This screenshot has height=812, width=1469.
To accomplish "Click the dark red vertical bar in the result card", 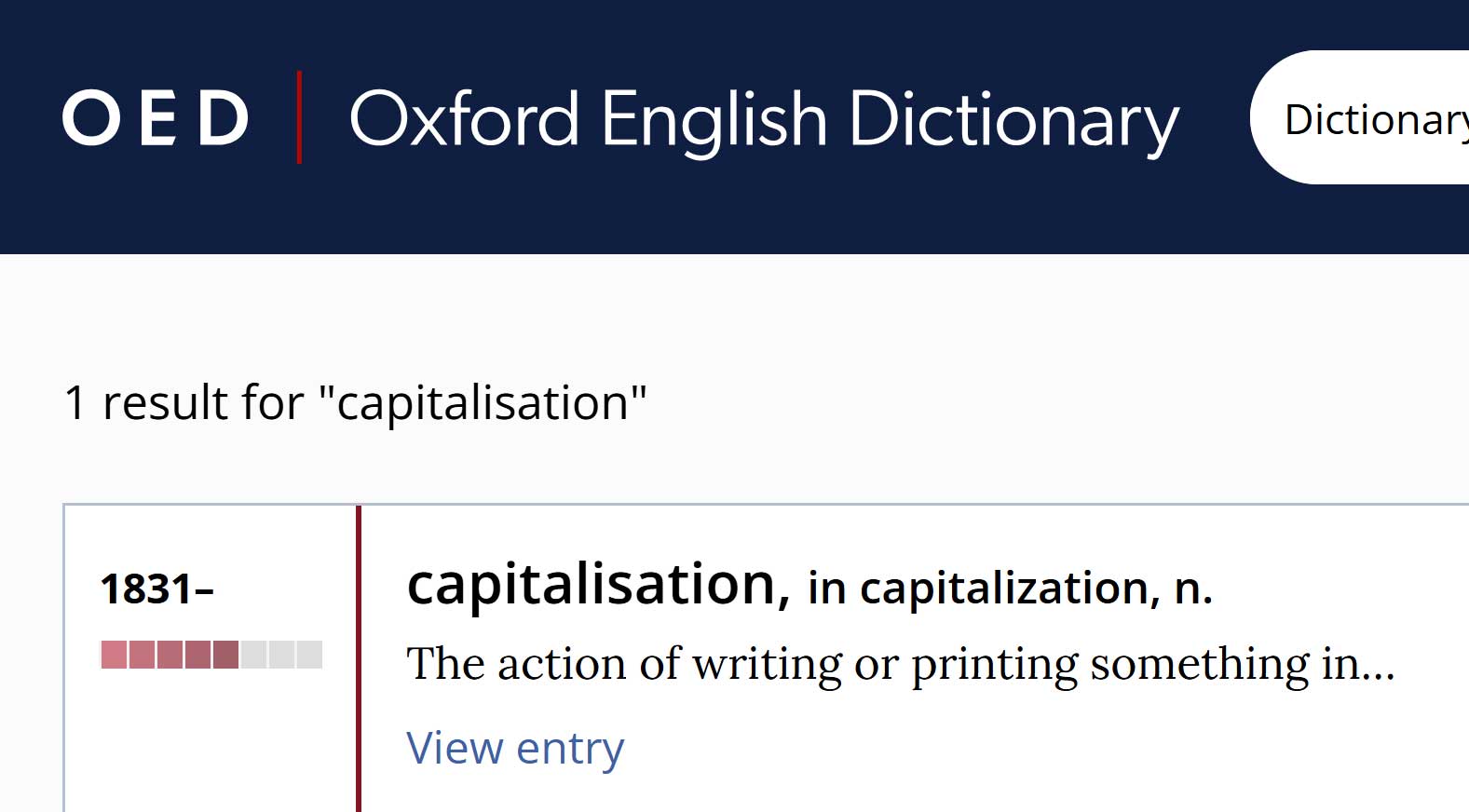I will (x=359, y=659).
